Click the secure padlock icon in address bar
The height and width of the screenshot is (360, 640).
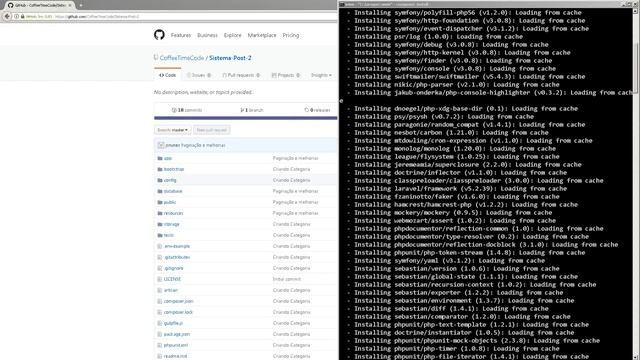click(x=22, y=17)
